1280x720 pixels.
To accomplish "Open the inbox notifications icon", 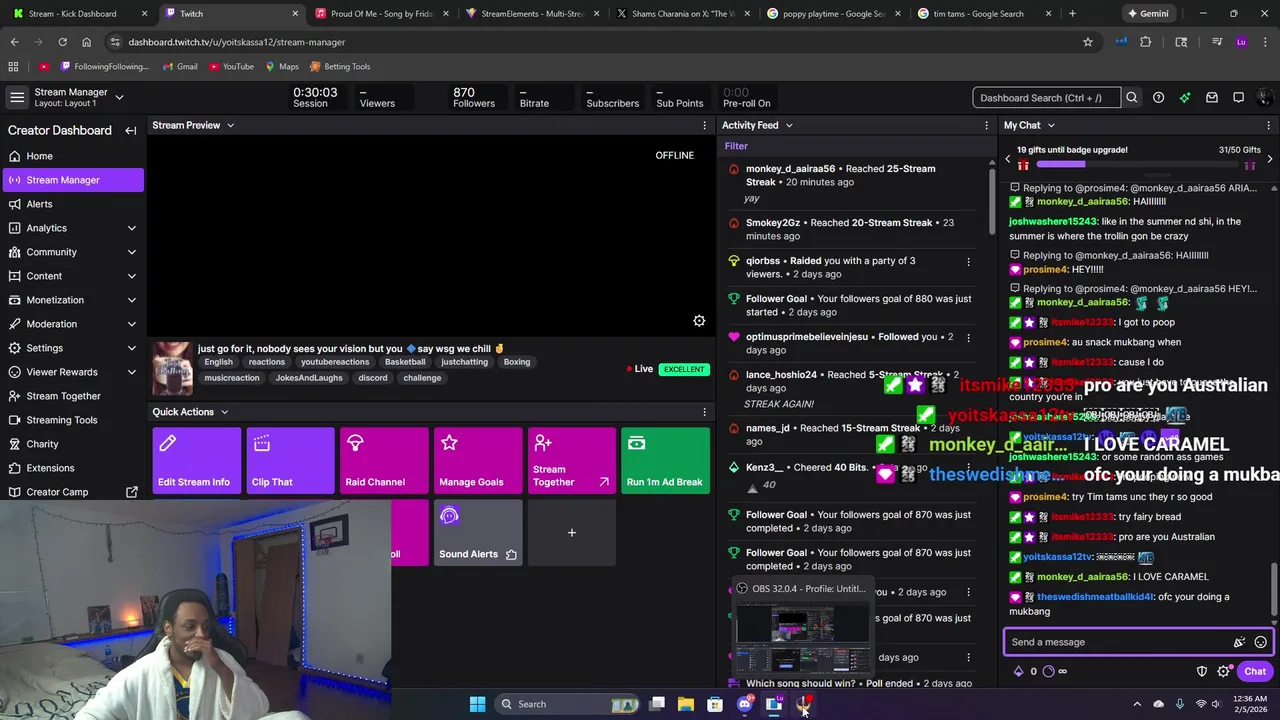I will (1212, 97).
